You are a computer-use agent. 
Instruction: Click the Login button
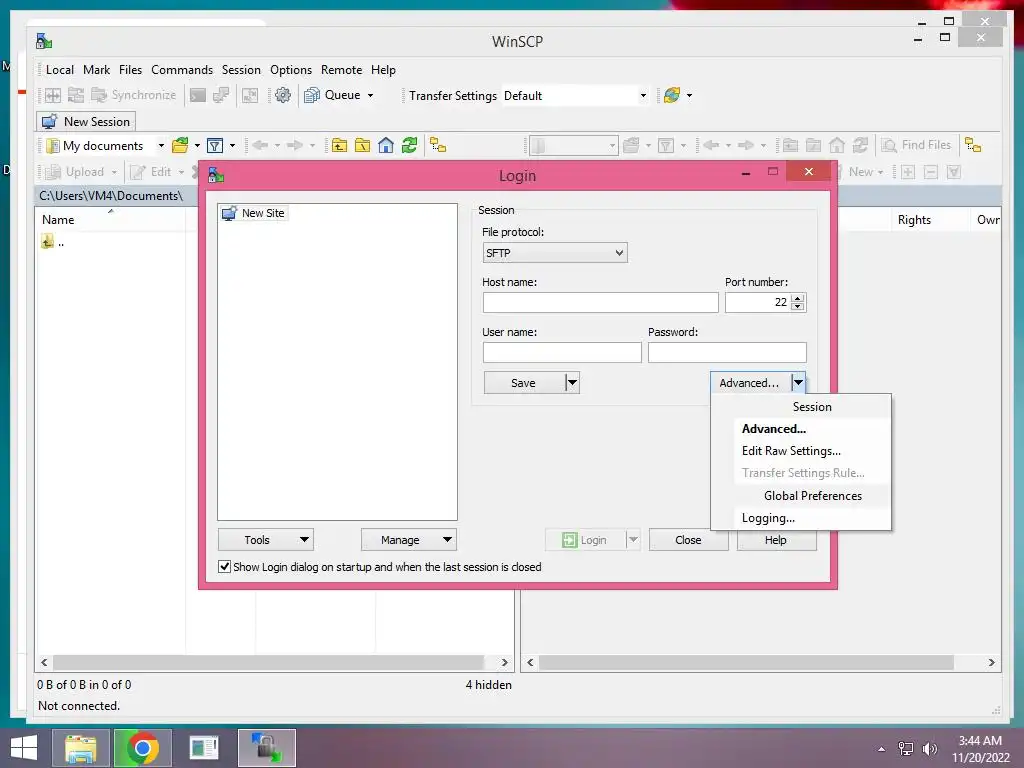(x=585, y=539)
